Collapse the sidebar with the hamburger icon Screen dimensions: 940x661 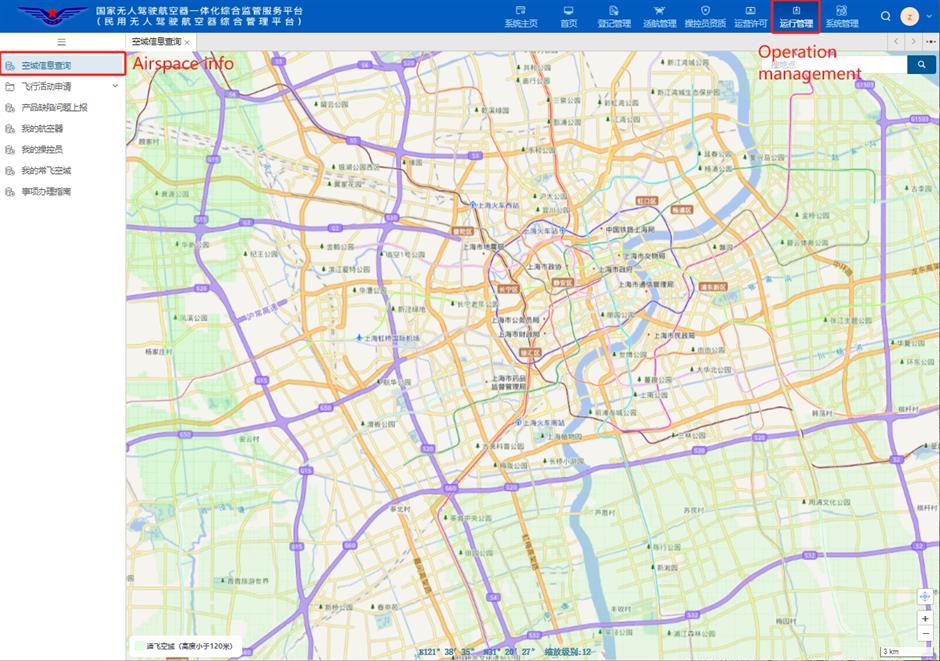click(x=62, y=42)
